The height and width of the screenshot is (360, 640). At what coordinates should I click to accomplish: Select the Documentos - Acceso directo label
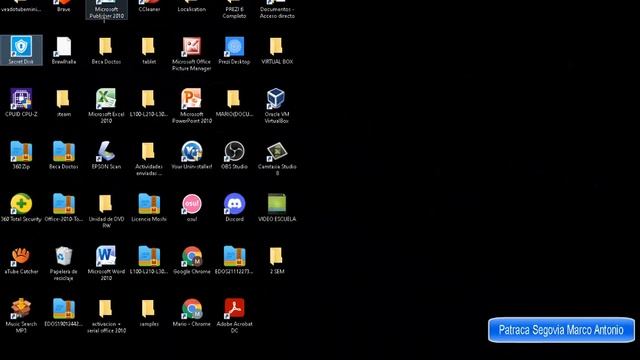(277, 13)
